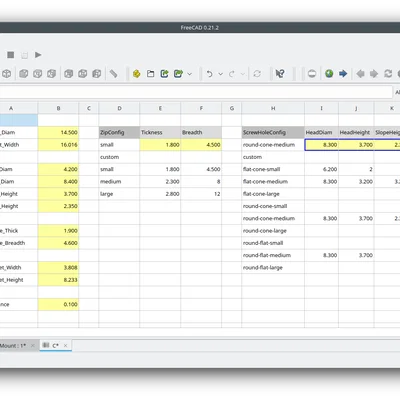Screen dimensions: 400x400
Task: Click the create group folder icon
Action: (x=150, y=74)
